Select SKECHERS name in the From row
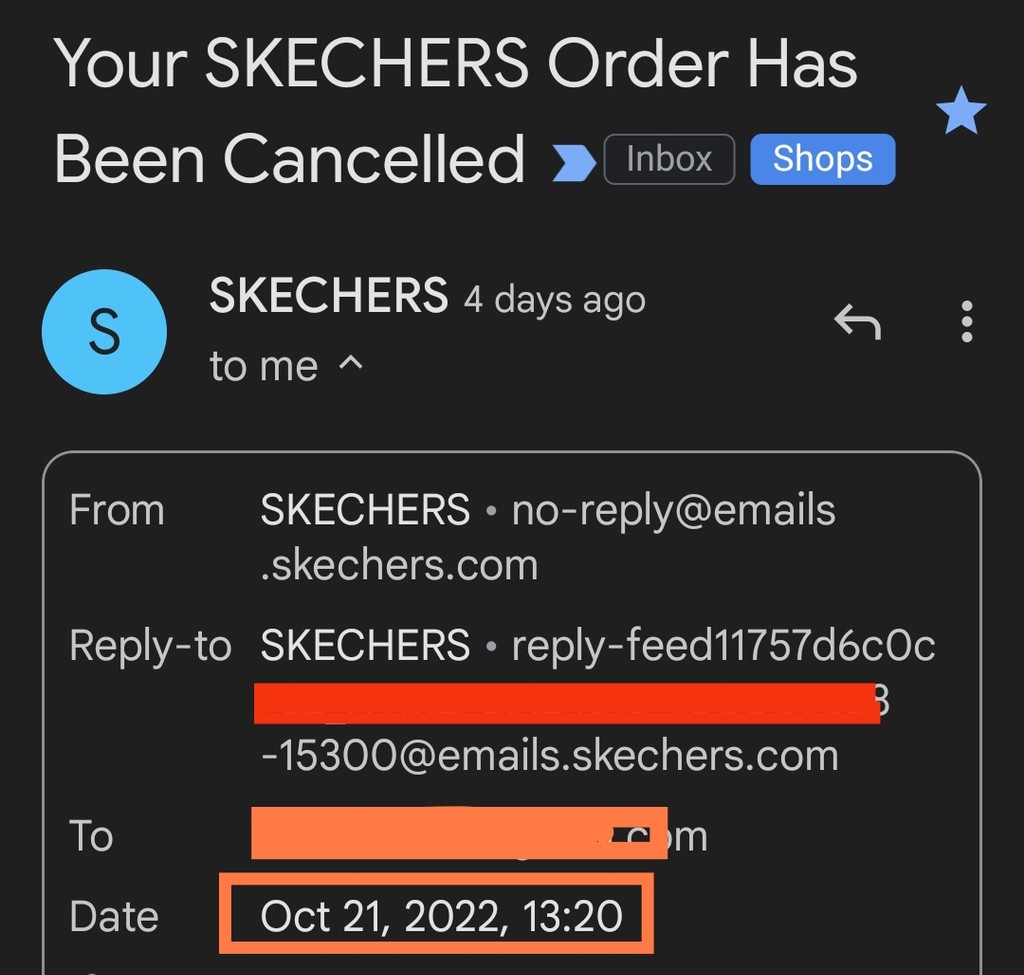Viewport: 1024px width, 975px height. click(x=365, y=511)
